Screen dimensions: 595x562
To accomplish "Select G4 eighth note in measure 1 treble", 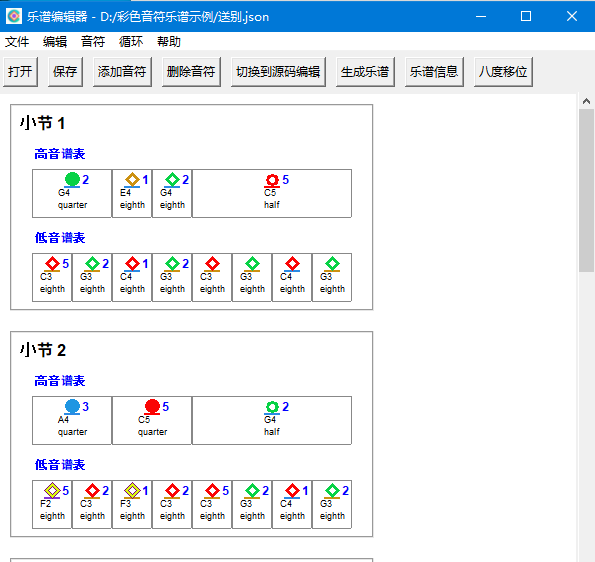I will click(x=172, y=194).
